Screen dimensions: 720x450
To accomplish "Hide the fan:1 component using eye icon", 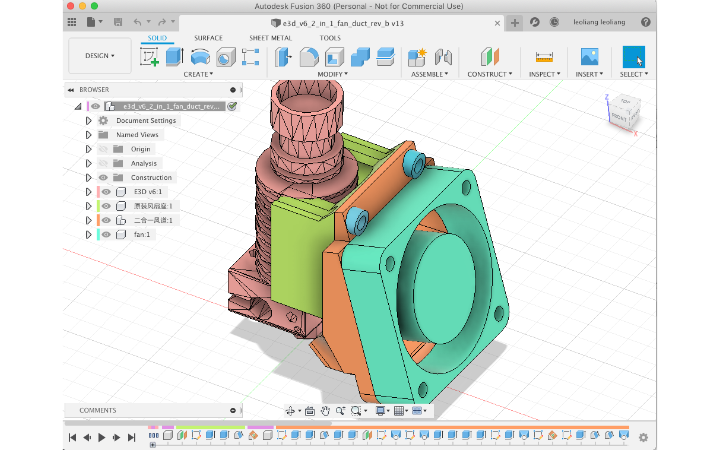I will click(x=106, y=235).
